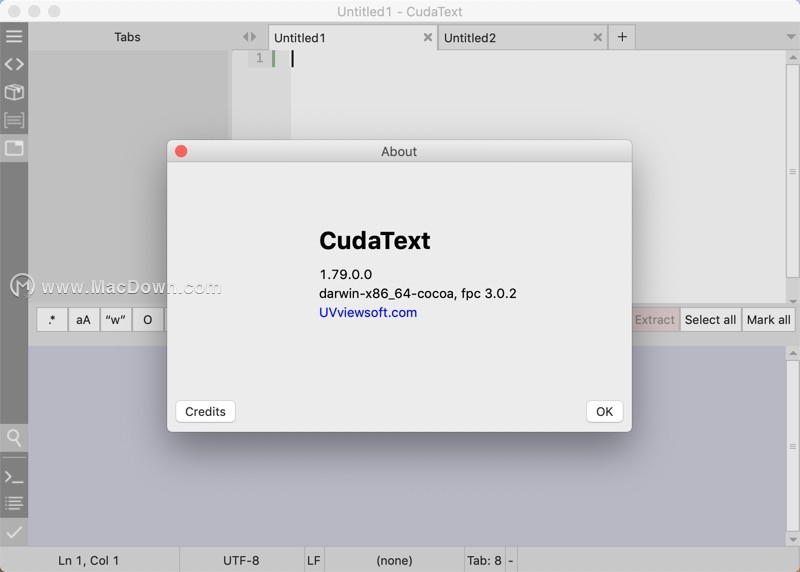Close the About dialog red button
The image size is (800, 572).
point(181,151)
